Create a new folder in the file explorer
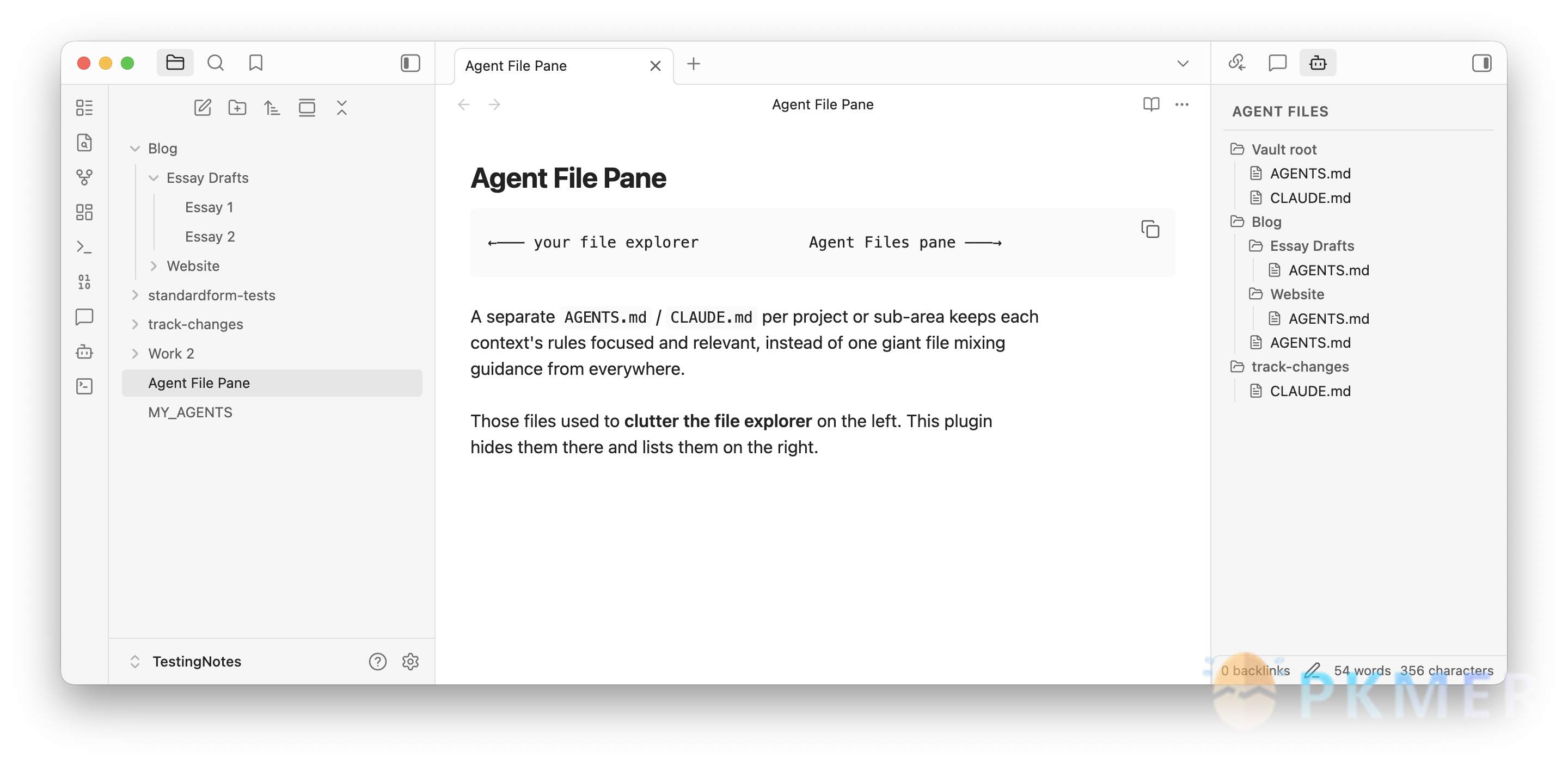The image size is (1568, 765). tap(237, 108)
